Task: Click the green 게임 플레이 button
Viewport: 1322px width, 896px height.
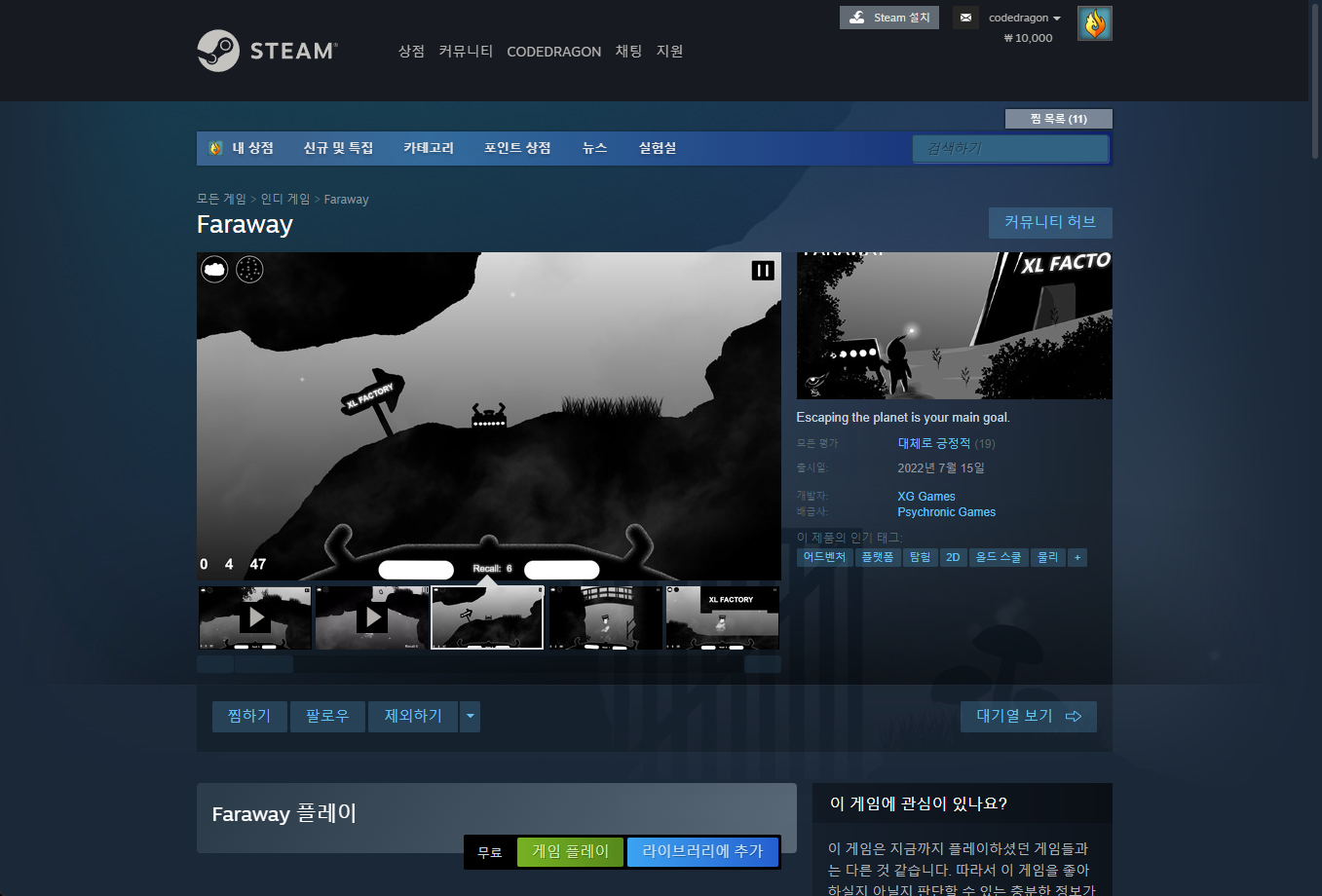Action: (x=571, y=851)
